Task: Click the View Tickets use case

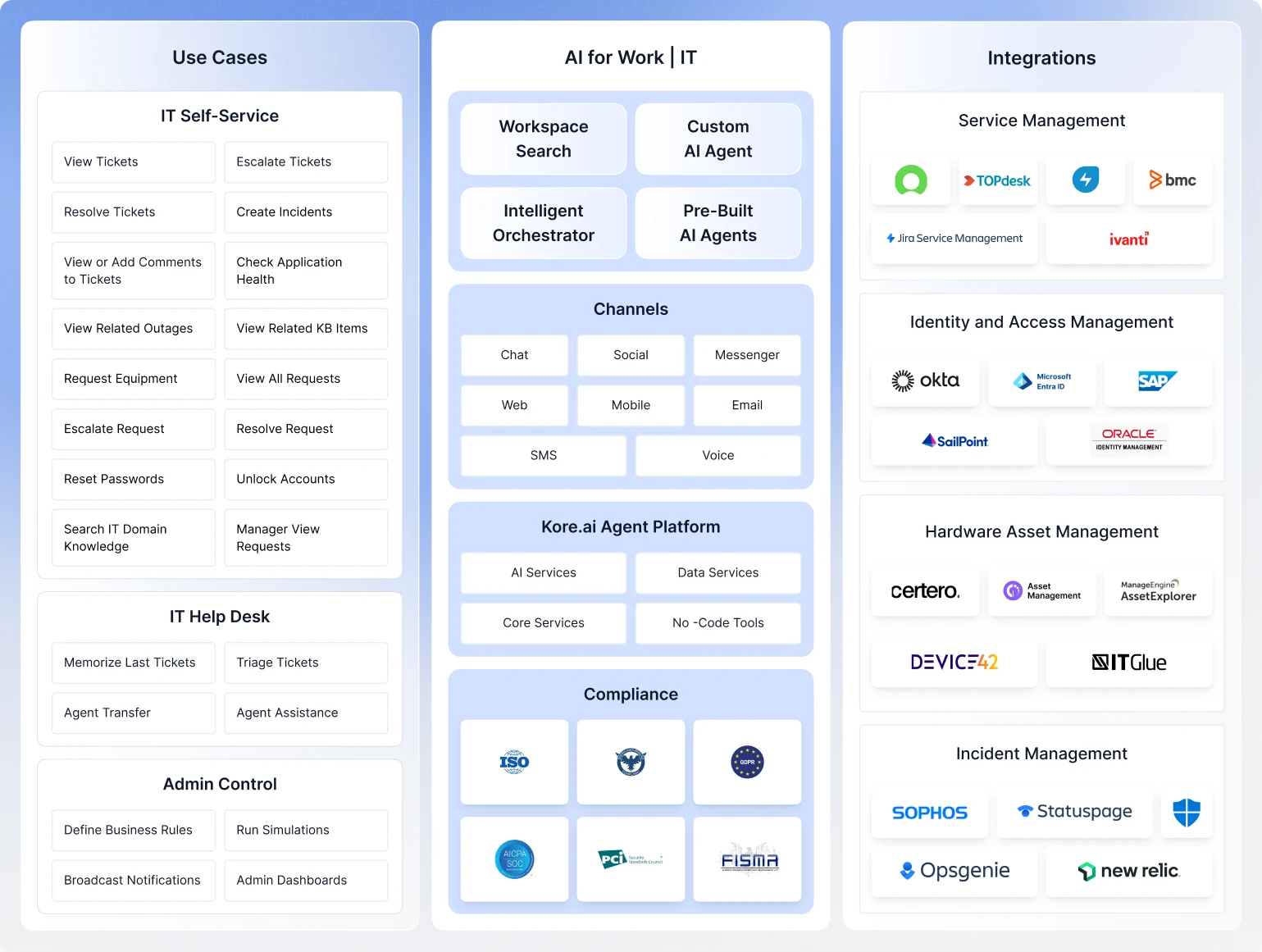Action: (134, 162)
